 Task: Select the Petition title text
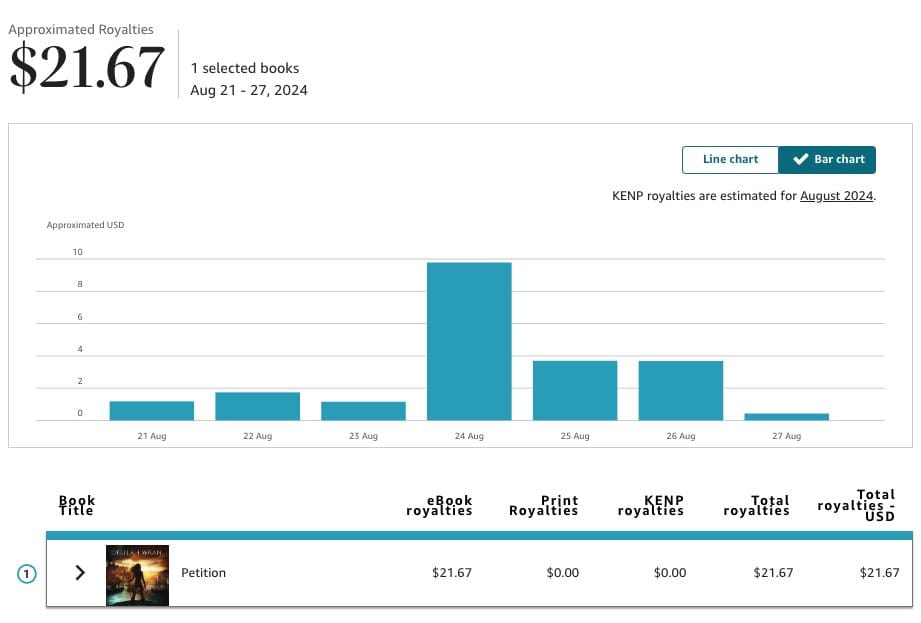204,572
